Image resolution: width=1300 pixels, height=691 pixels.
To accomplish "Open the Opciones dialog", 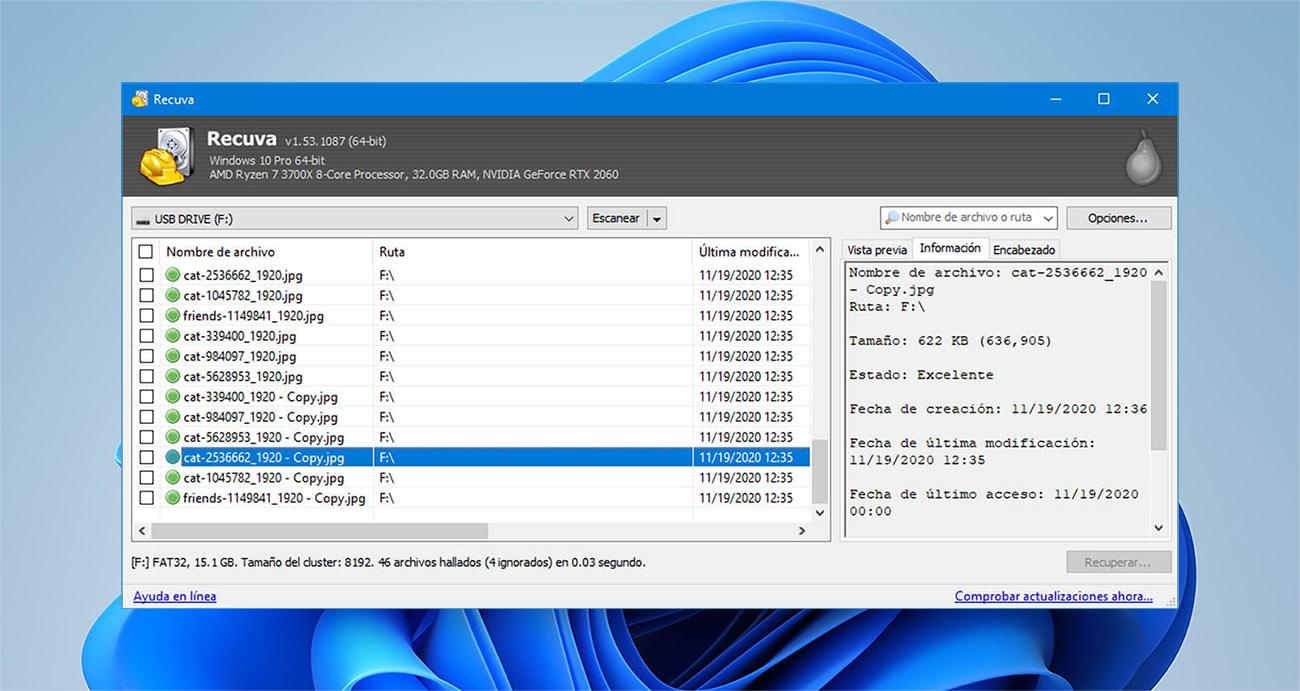I will click(1118, 217).
